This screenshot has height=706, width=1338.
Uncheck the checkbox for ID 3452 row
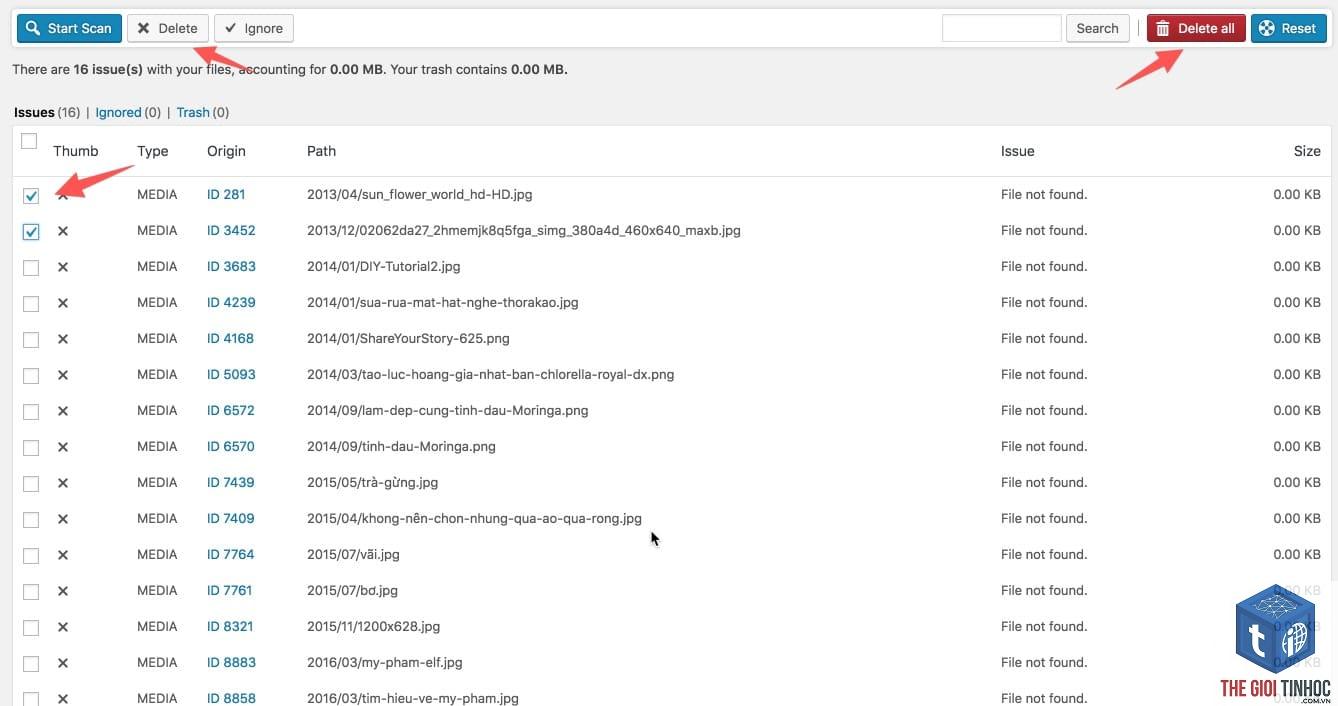pos(31,232)
